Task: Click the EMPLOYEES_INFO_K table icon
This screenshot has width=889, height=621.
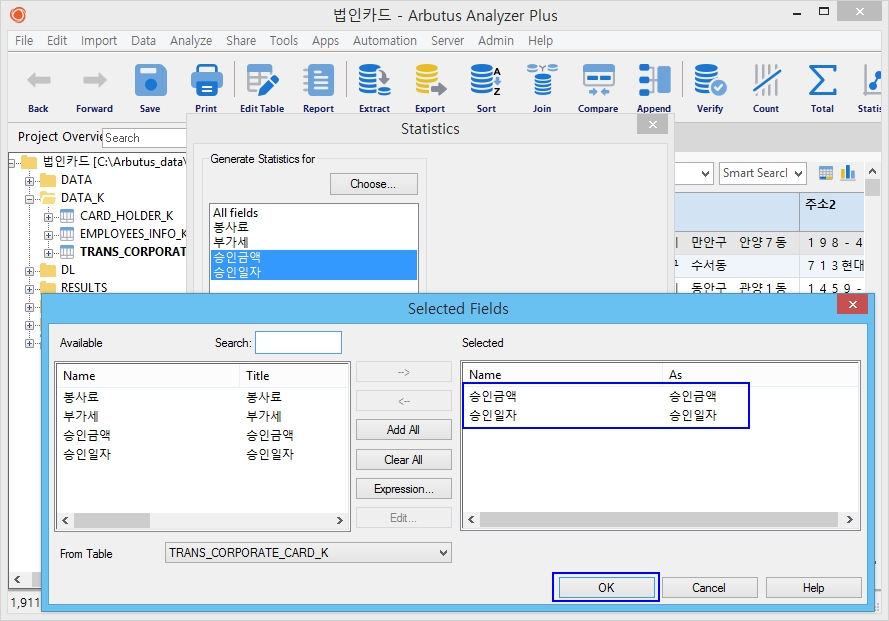Action: click(x=67, y=234)
